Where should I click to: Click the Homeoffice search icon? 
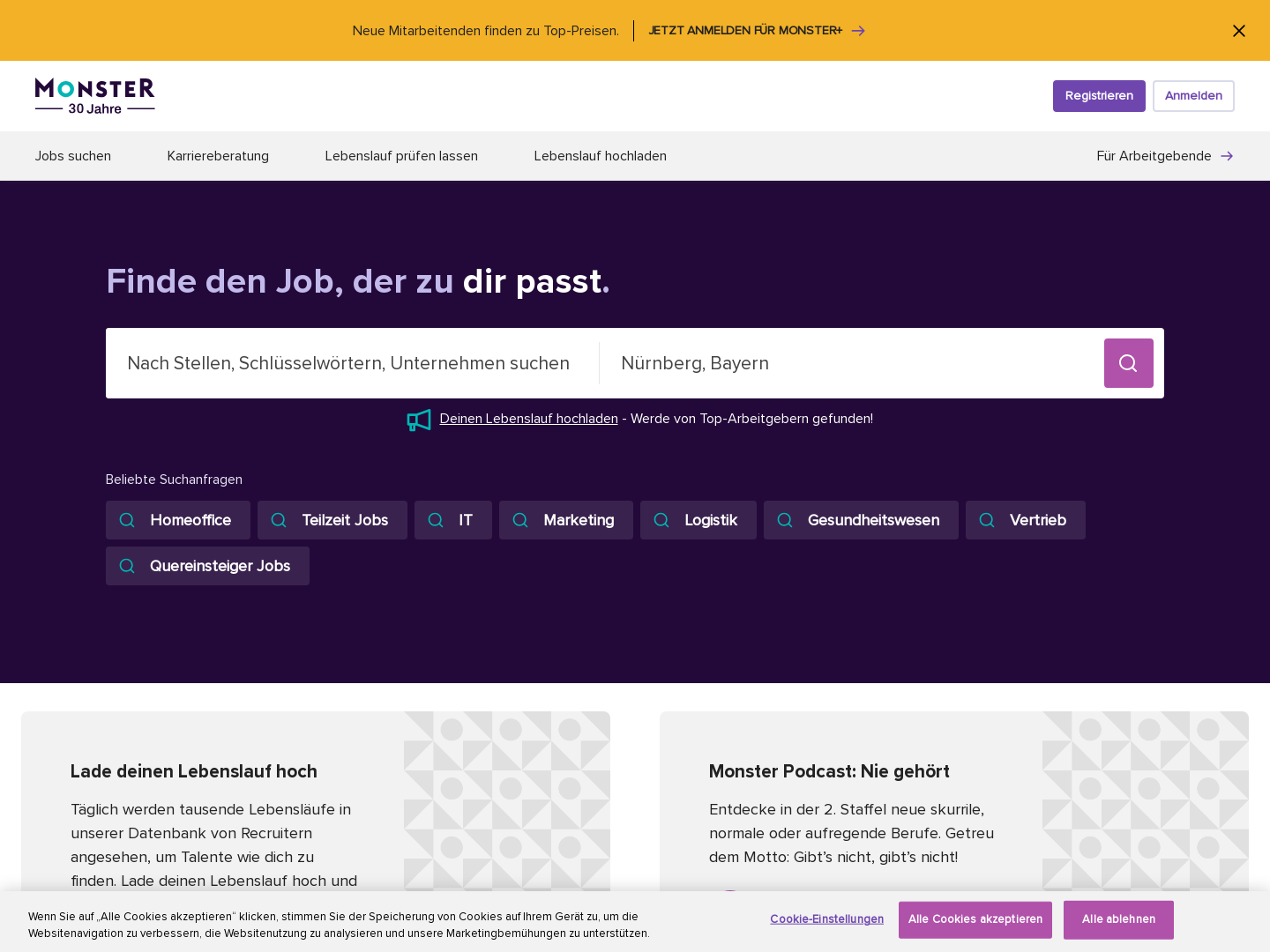[127, 520]
